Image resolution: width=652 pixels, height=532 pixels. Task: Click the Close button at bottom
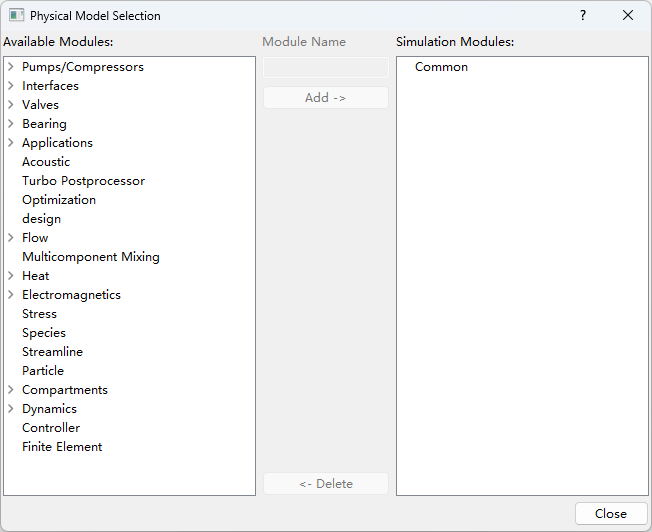click(x=610, y=513)
